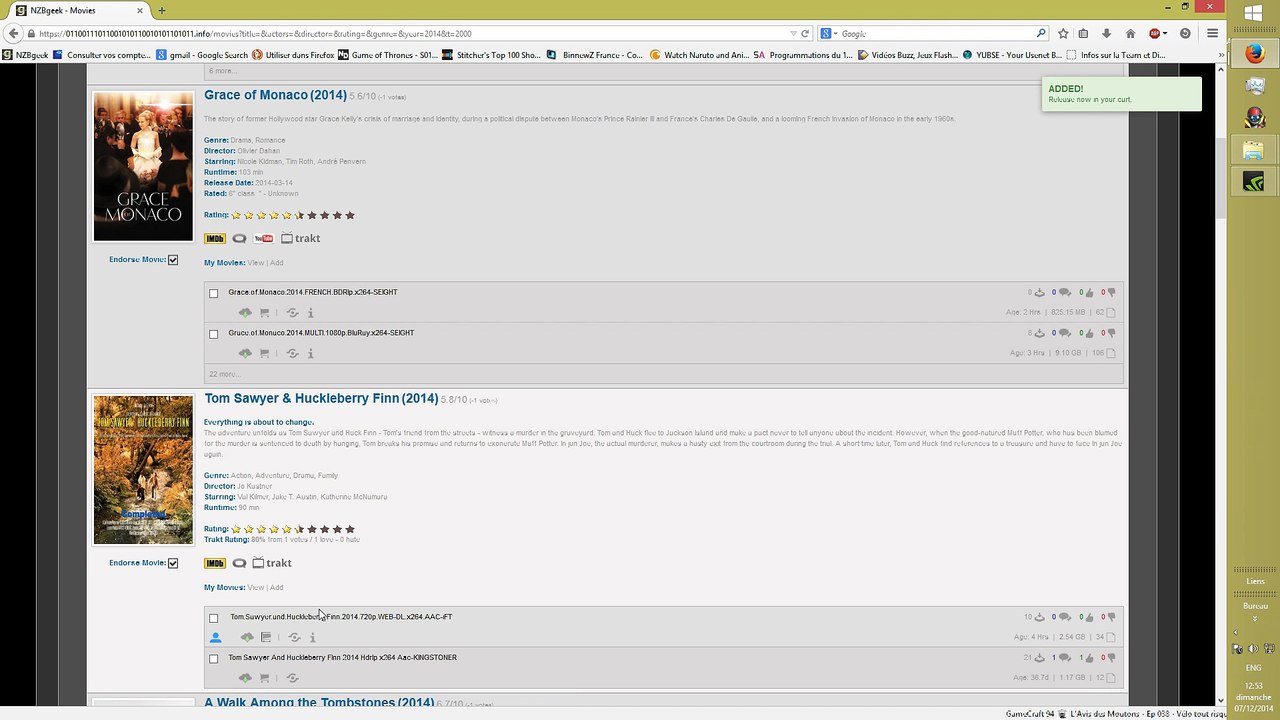The height and width of the screenshot is (720, 1280).
Task: Set the star rating for Tom Sawyer & Huckleberry Finn
Action: click(293, 529)
